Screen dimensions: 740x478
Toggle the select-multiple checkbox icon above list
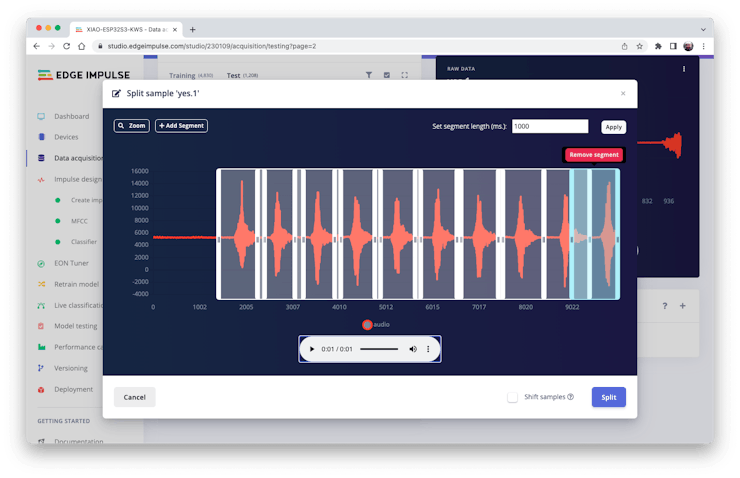click(x=387, y=75)
